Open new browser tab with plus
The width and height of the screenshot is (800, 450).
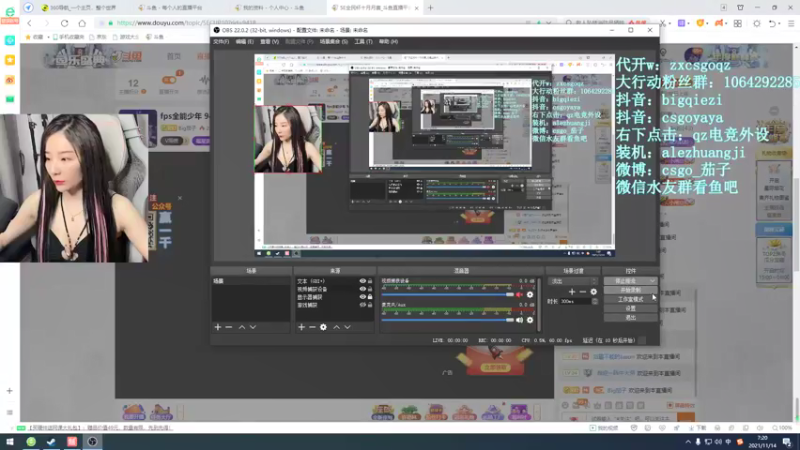pyautogui.click(x=431, y=8)
